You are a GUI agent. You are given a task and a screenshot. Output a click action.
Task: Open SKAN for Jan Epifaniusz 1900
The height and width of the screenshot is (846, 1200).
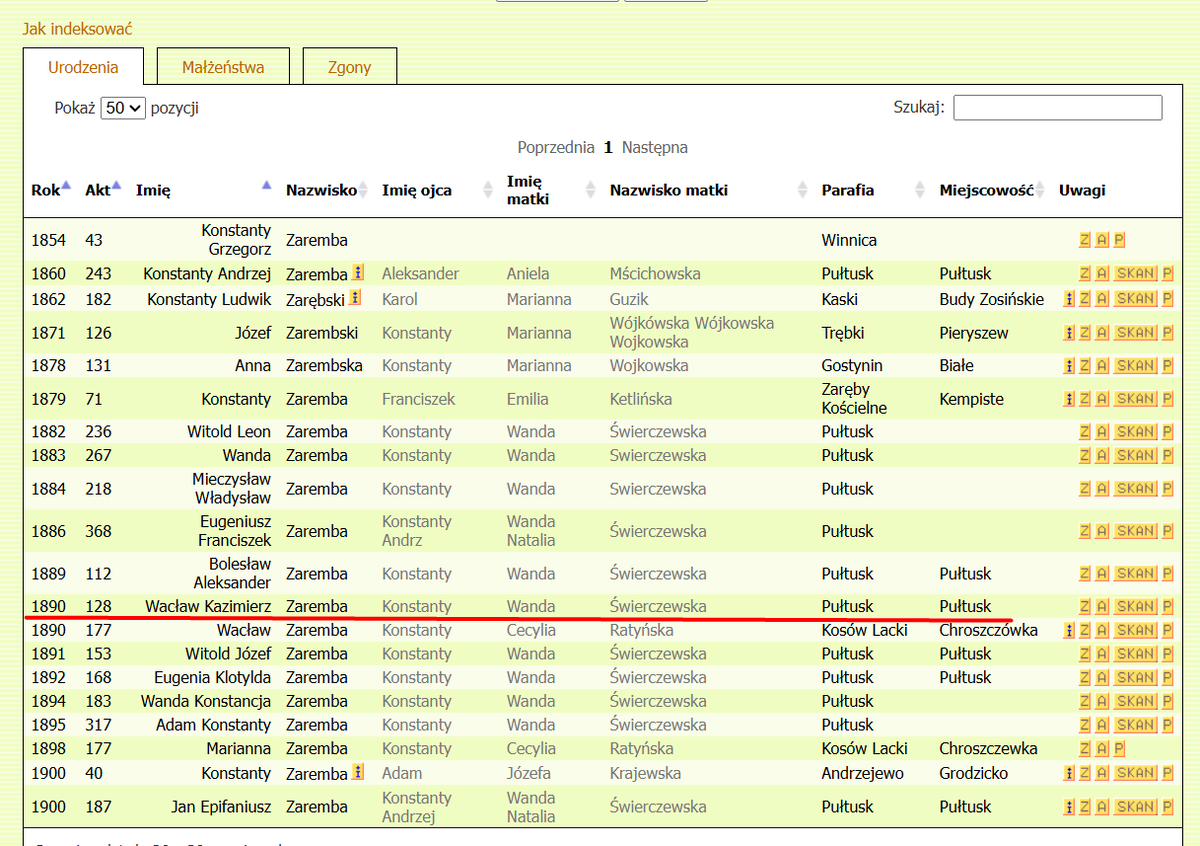pyautogui.click(x=1135, y=806)
